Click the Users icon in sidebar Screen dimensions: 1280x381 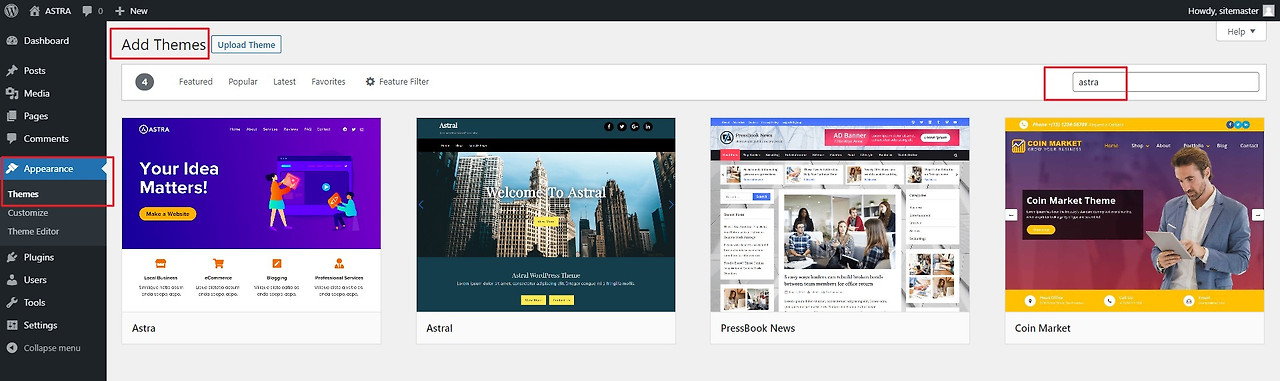12,280
